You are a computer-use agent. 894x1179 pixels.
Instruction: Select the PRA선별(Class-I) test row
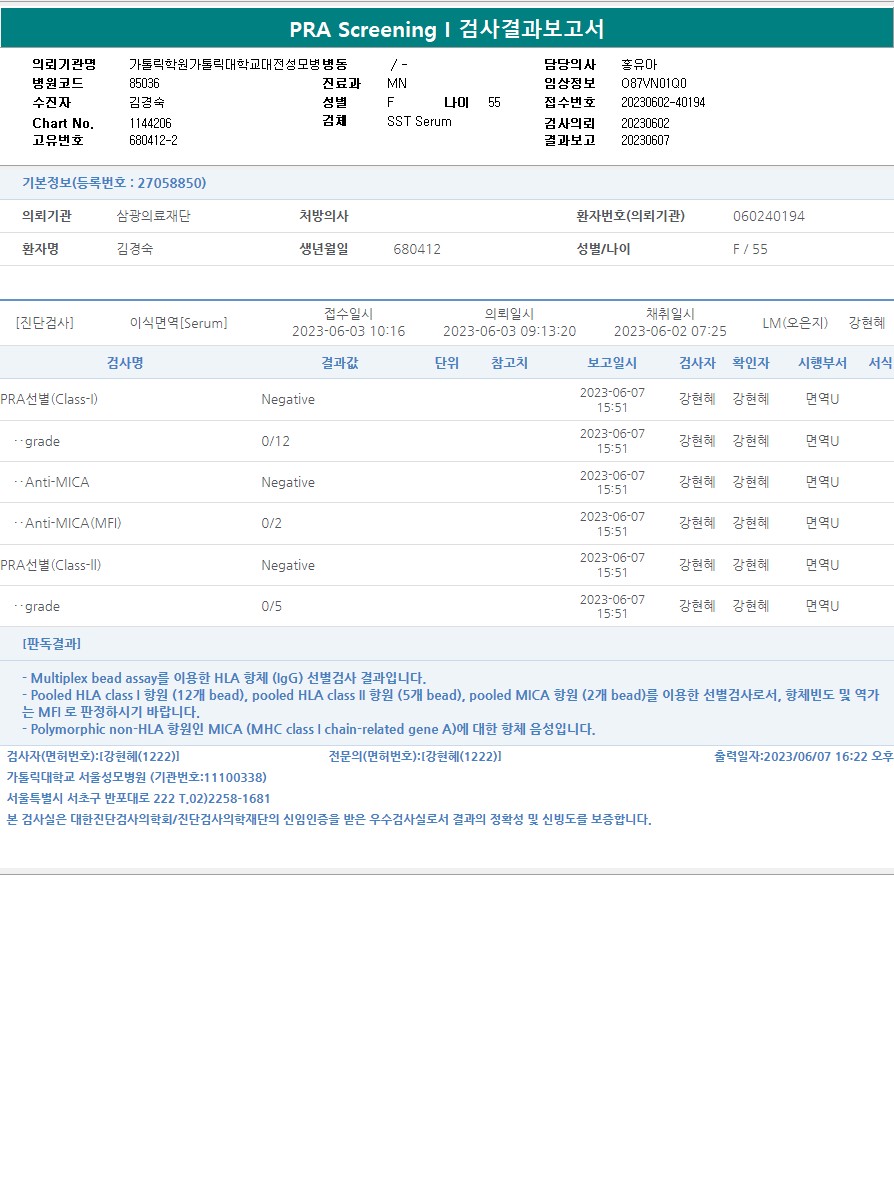[447, 399]
